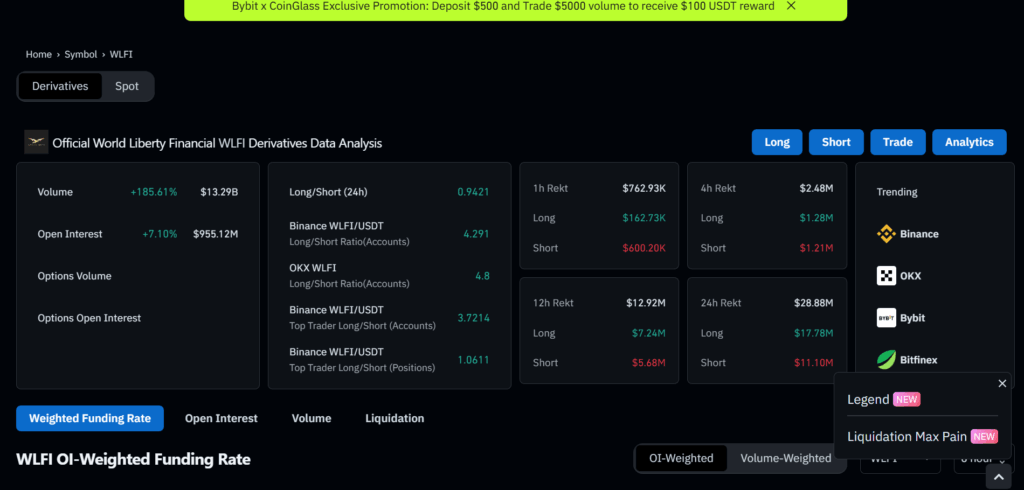Click the Trending heading

[897, 192]
